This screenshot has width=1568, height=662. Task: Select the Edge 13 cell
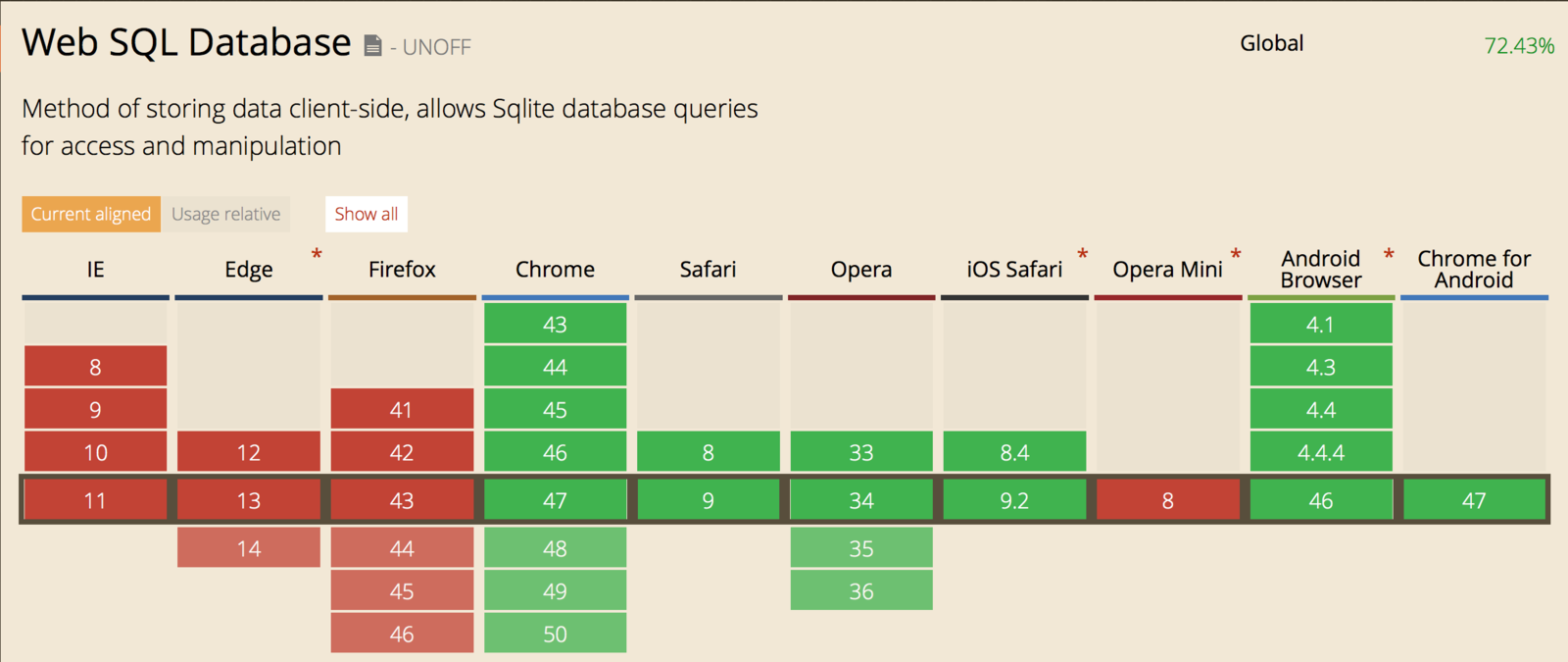click(x=249, y=500)
